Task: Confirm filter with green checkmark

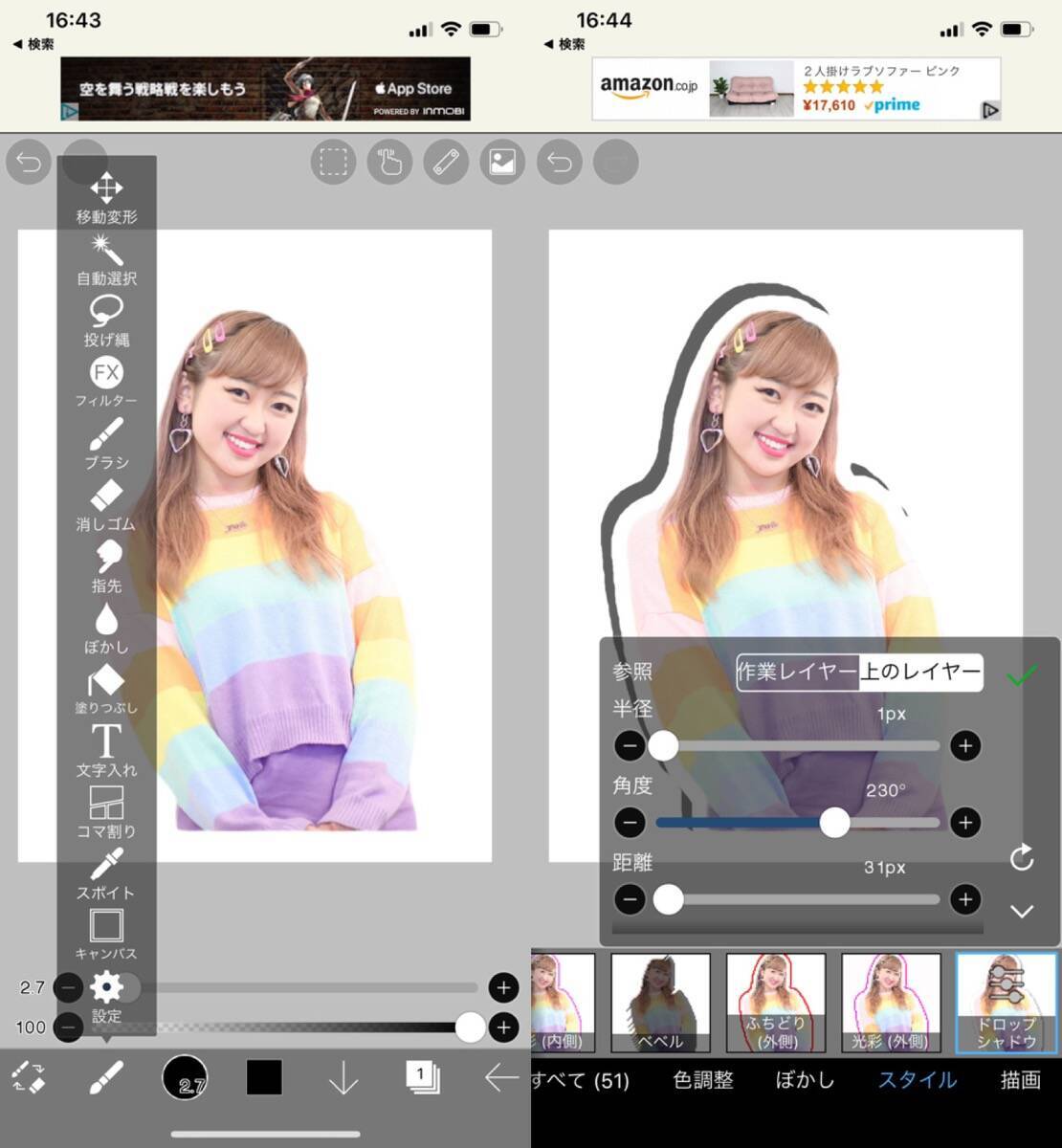Action: [x=1021, y=676]
